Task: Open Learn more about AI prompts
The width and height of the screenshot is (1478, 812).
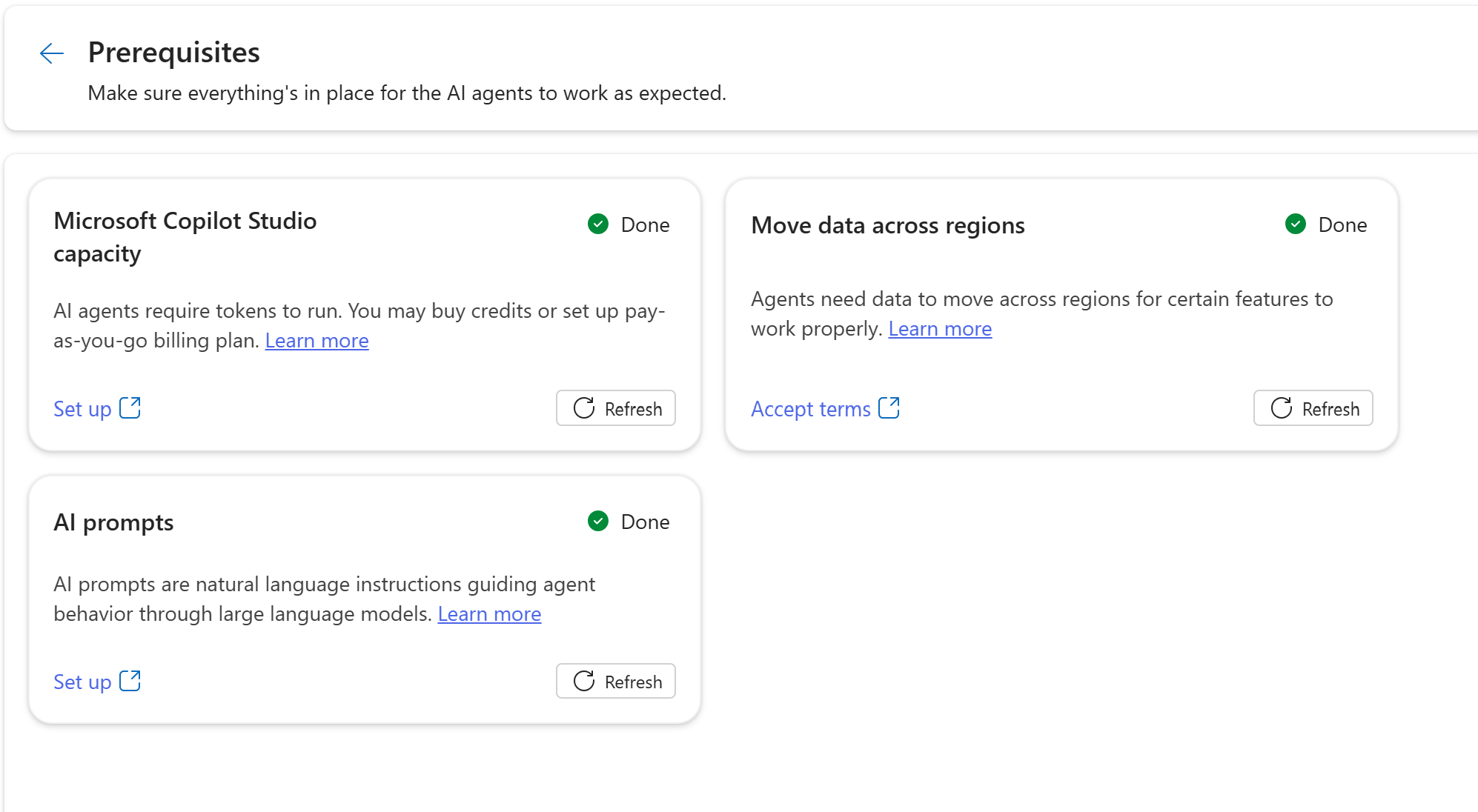Action: [x=489, y=613]
